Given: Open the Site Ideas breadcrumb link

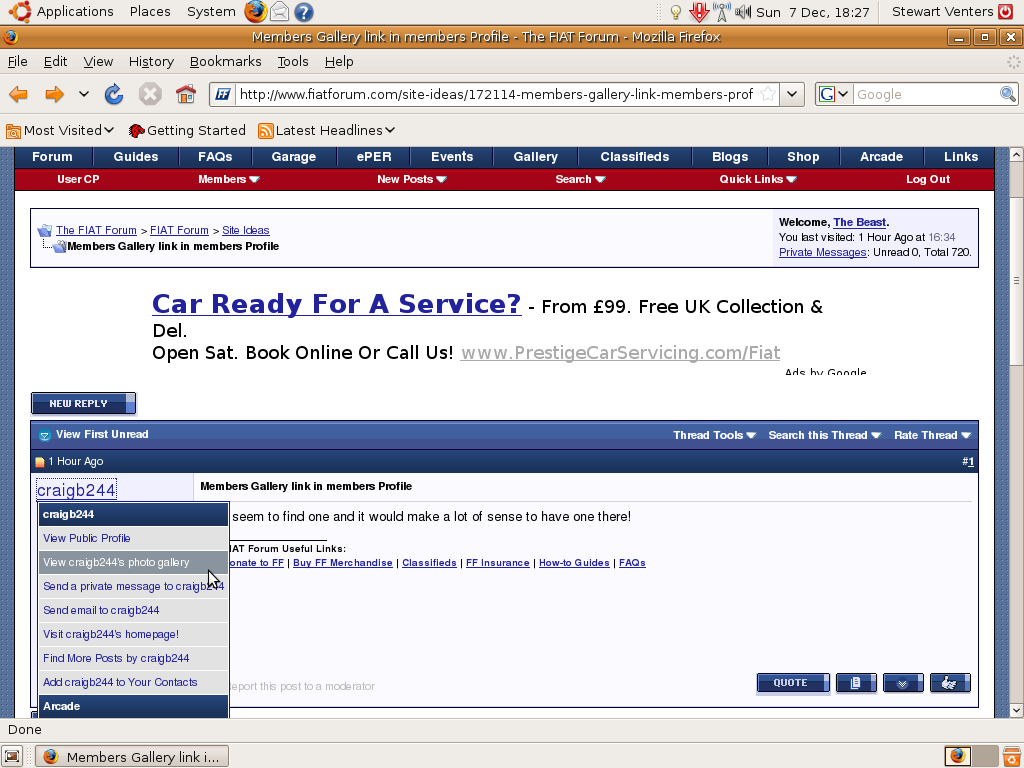Looking at the screenshot, I should click(246, 231).
